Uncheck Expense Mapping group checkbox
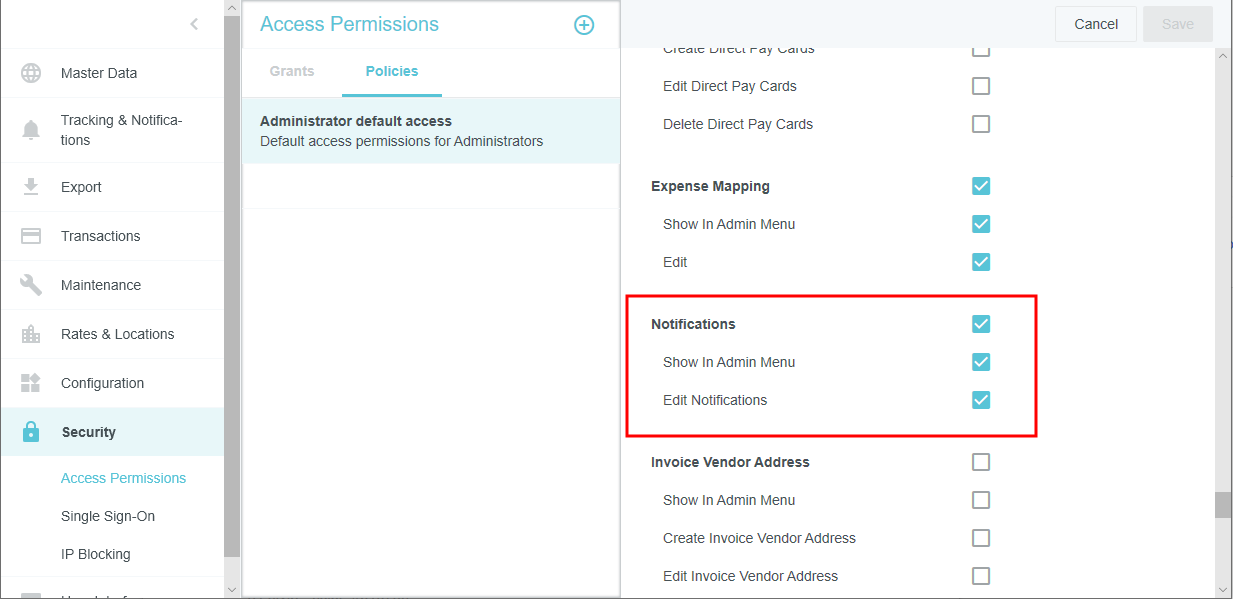1233x599 pixels. point(981,186)
